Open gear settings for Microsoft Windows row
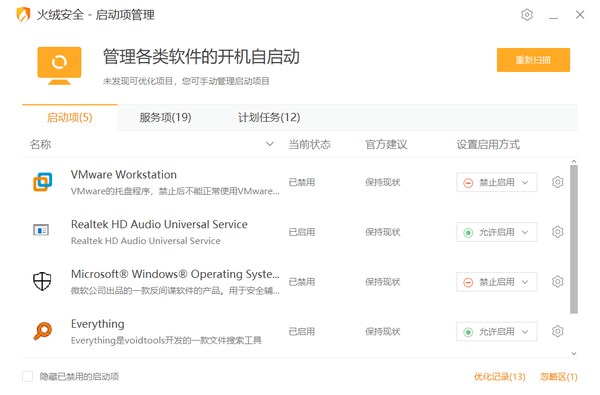600x395 pixels. [558, 282]
